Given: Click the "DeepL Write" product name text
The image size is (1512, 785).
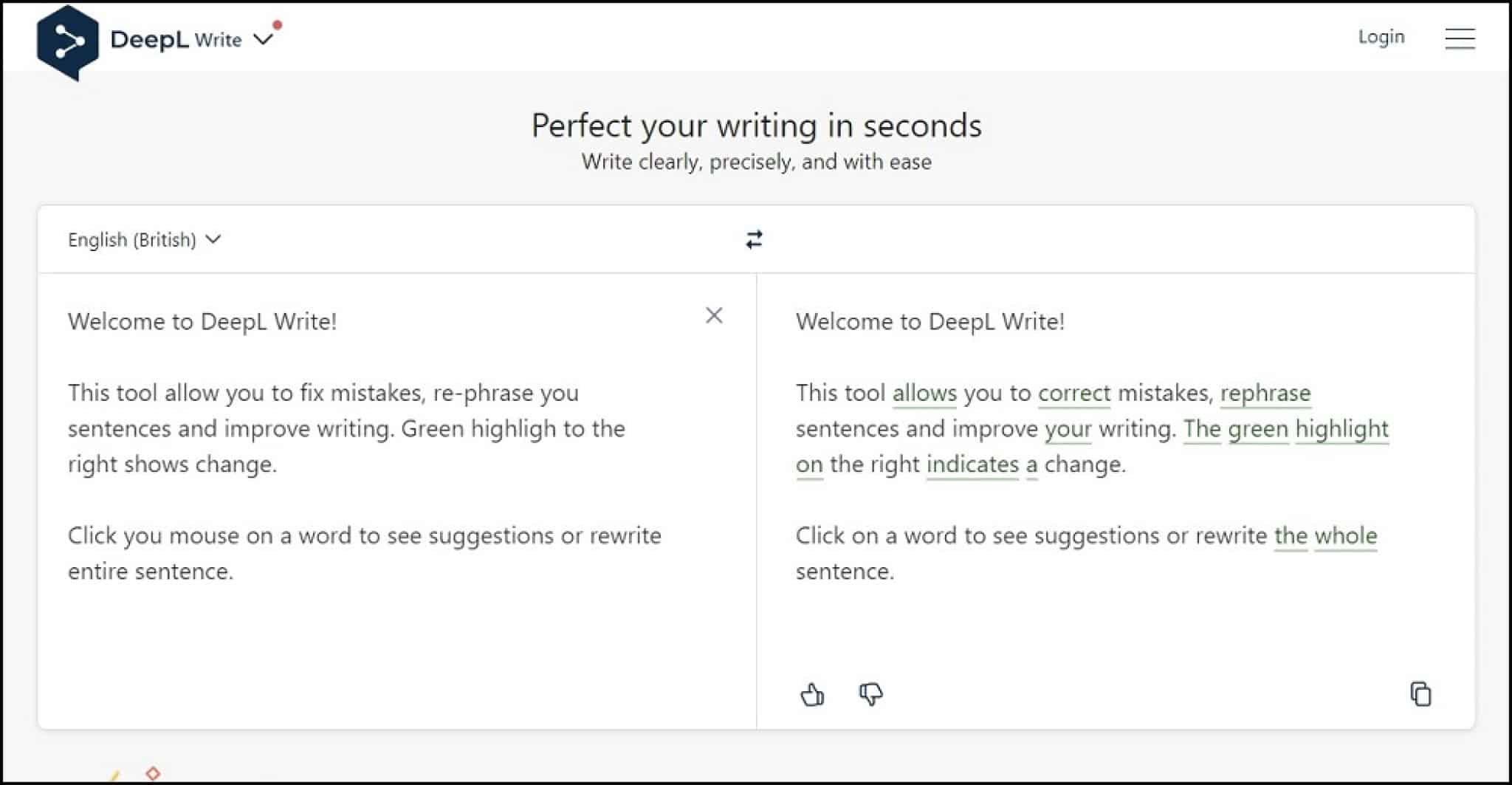Looking at the screenshot, I should [x=176, y=39].
